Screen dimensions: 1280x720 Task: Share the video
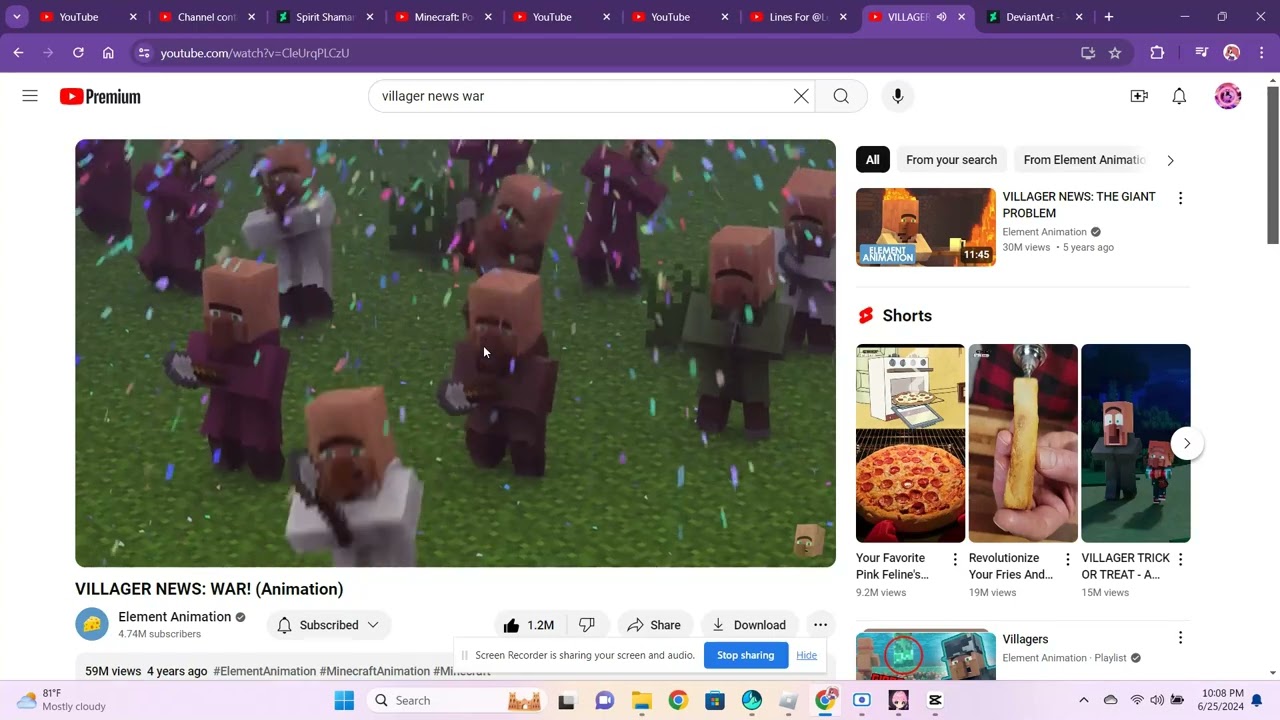coord(653,625)
